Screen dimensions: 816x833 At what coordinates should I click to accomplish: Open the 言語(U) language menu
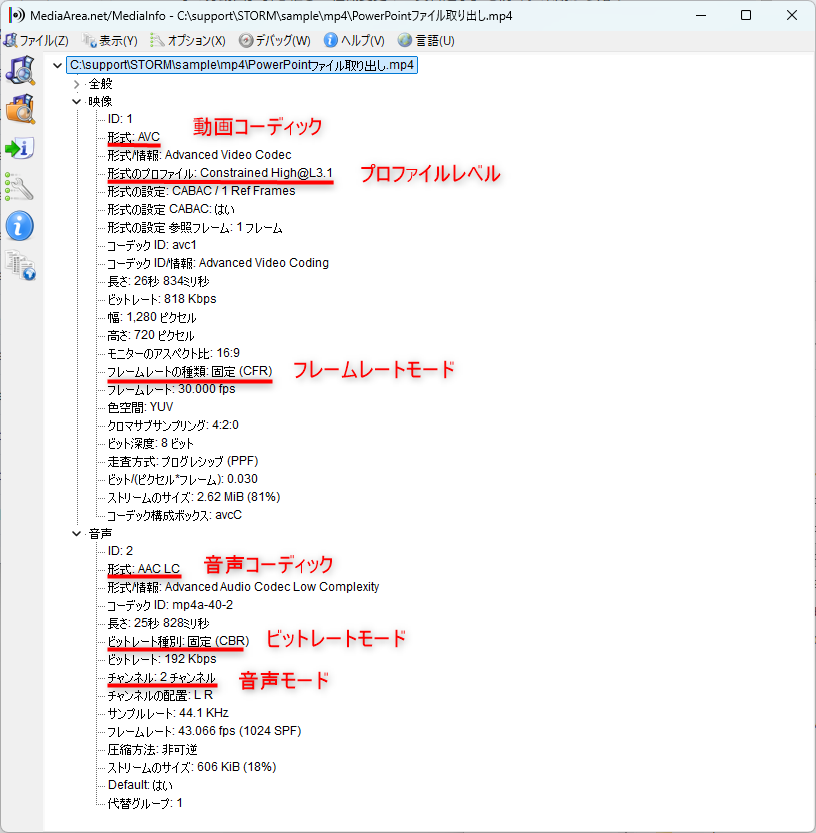427,41
